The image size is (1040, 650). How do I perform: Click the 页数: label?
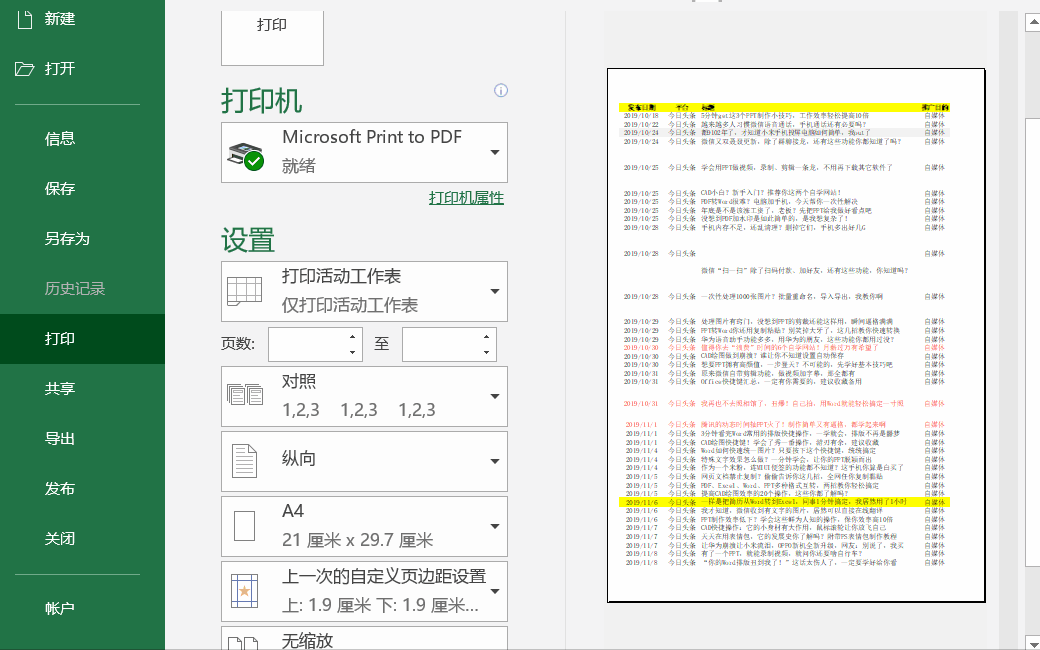coord(238,344)
